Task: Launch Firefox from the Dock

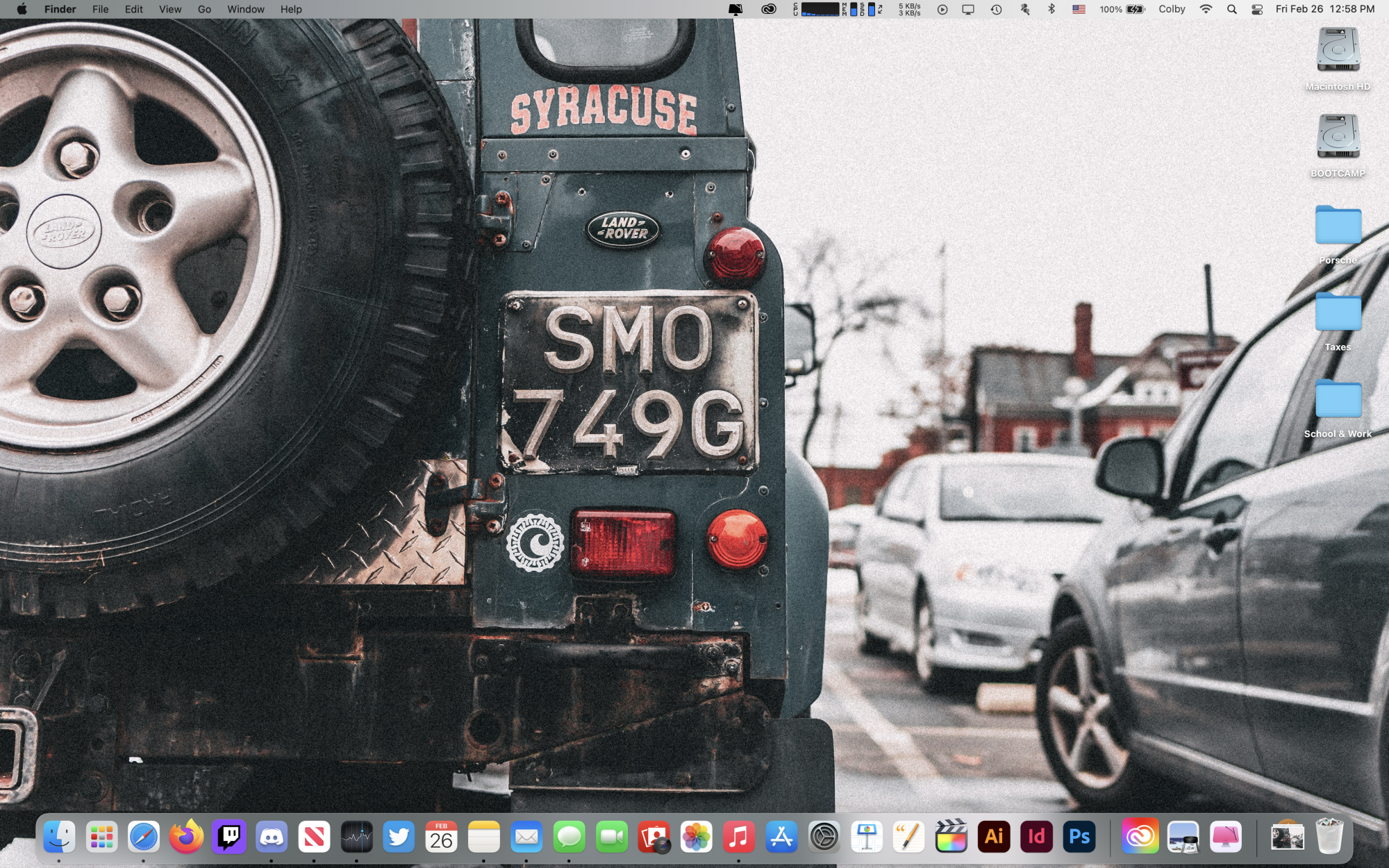Action: (186, 837)
